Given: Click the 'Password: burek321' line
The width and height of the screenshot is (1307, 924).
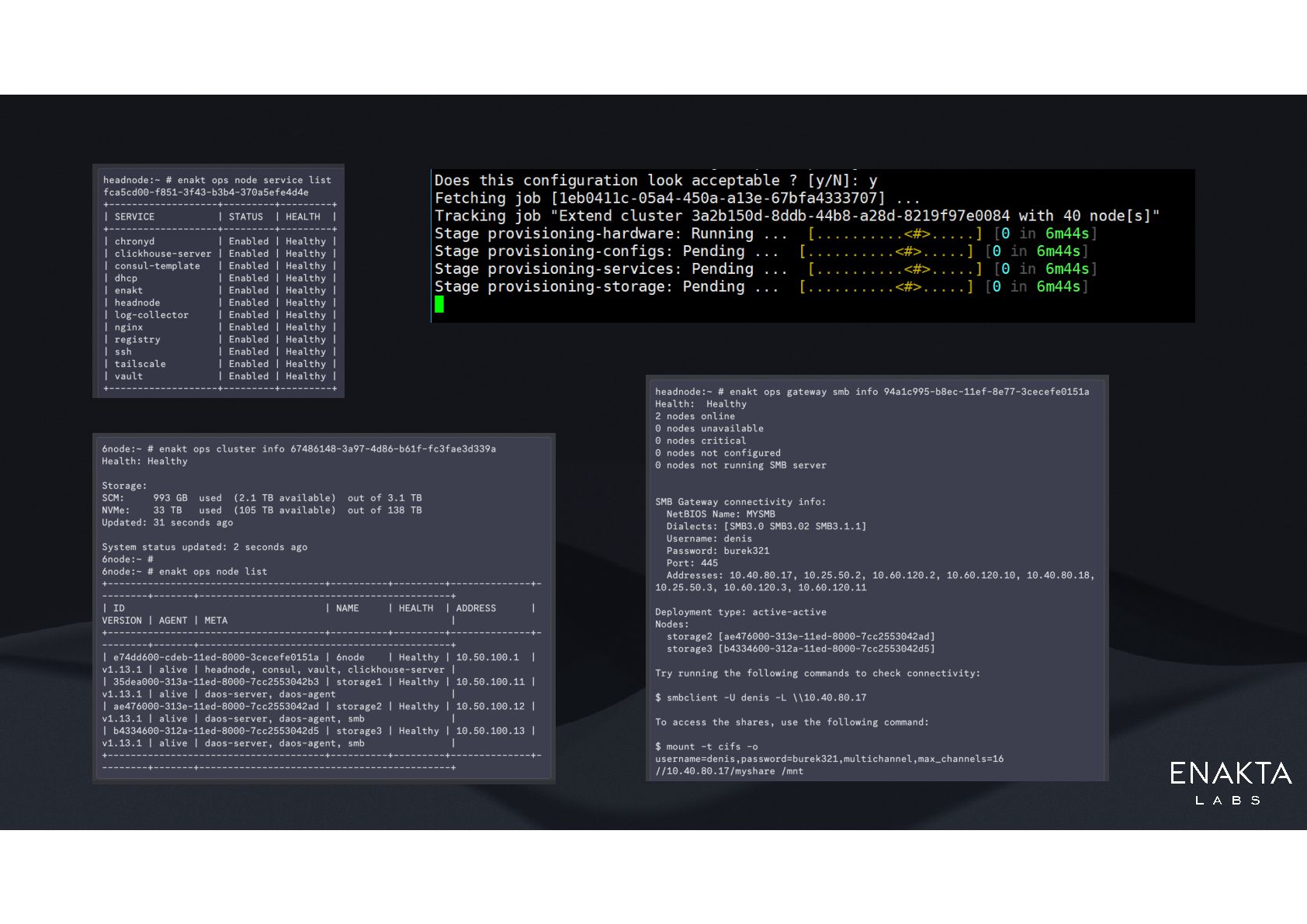Looking at the screenshot, I should (718, 551).
